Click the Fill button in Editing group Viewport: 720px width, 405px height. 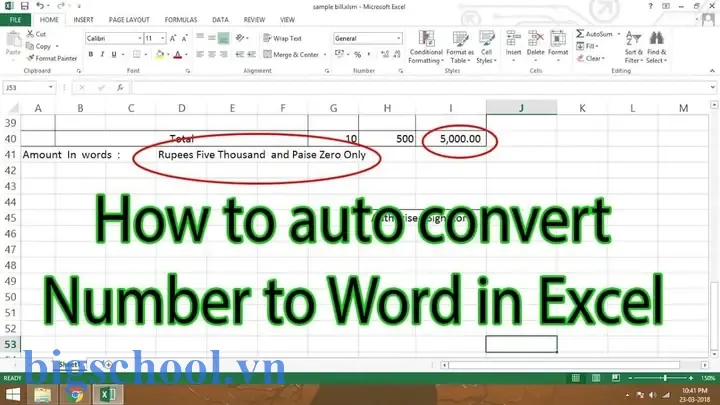click(x=587, y=46)
